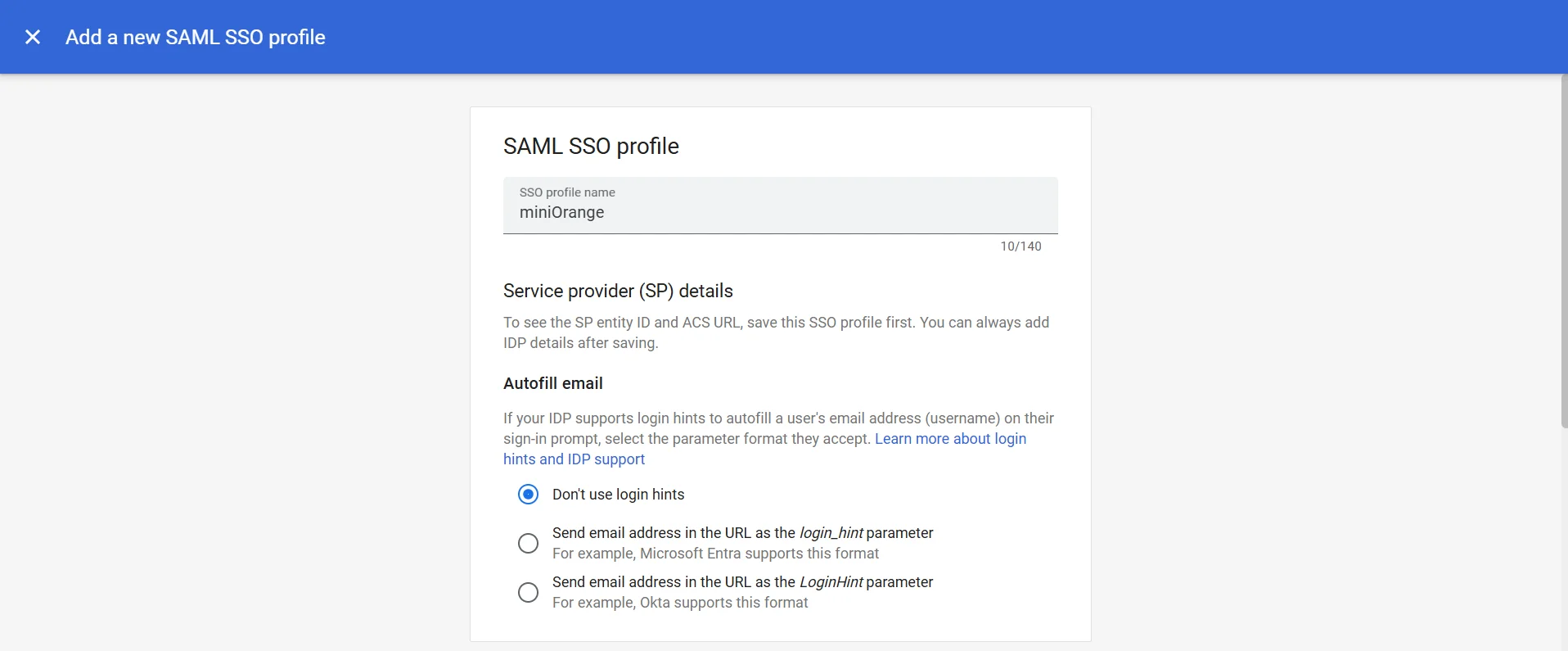Viewport: 1568px width, 651px height.
Task: Click the SSO profile name floating label
Action: click(567, 192)
